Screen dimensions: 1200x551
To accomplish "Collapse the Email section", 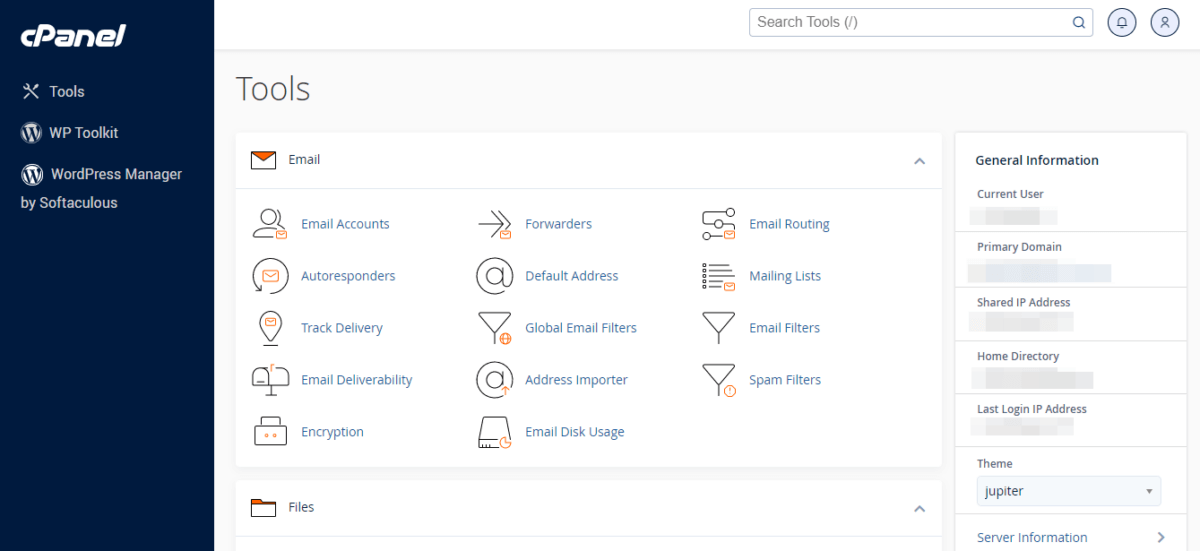I will point(919,161).
